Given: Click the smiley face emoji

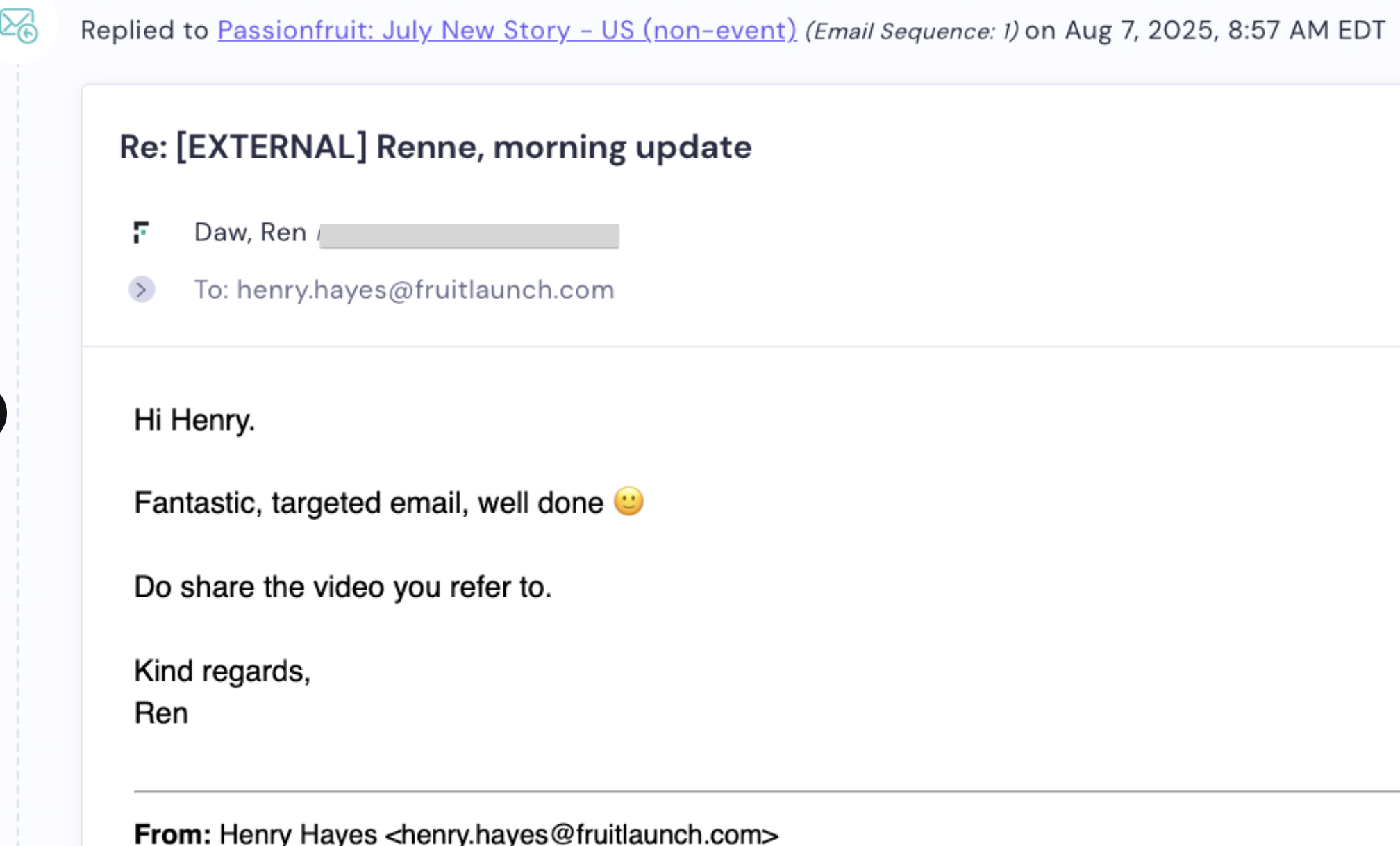Looking at the screenshot, I should (x=628, y=501).
